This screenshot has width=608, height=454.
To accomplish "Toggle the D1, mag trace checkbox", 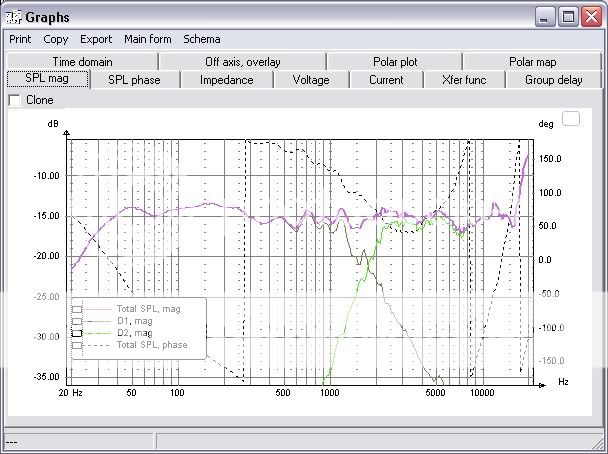I will (x=77, y=321).
